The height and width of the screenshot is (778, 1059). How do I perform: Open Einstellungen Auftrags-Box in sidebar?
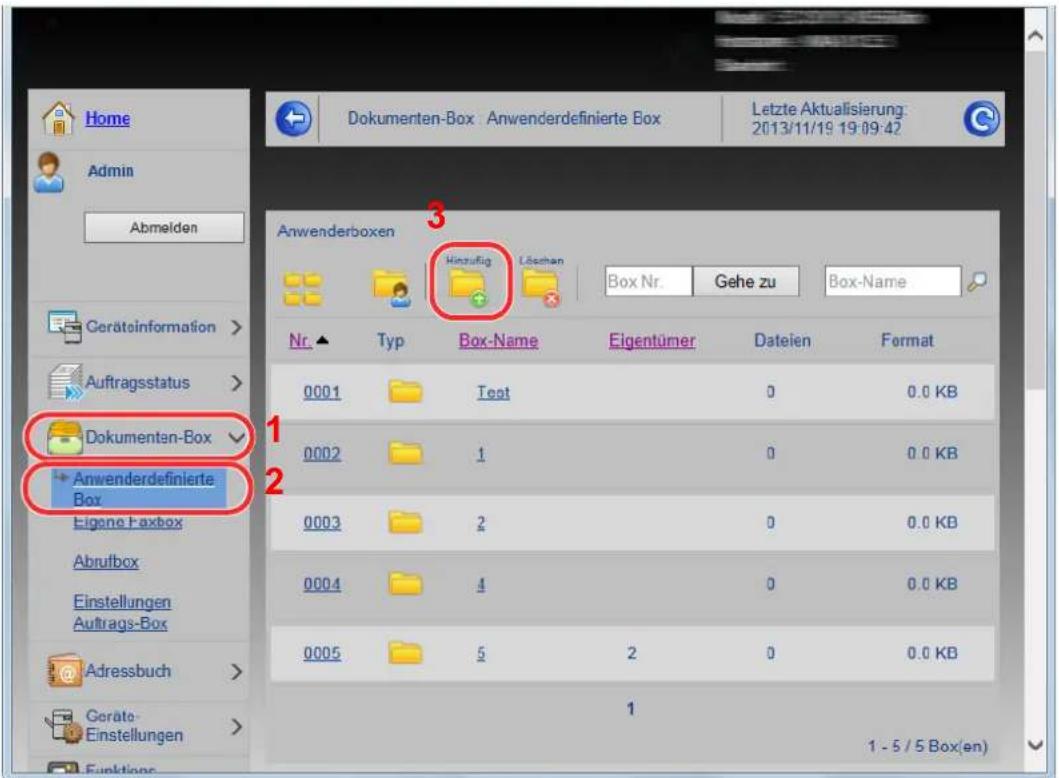pyautogui.click(x=122, y=613)
